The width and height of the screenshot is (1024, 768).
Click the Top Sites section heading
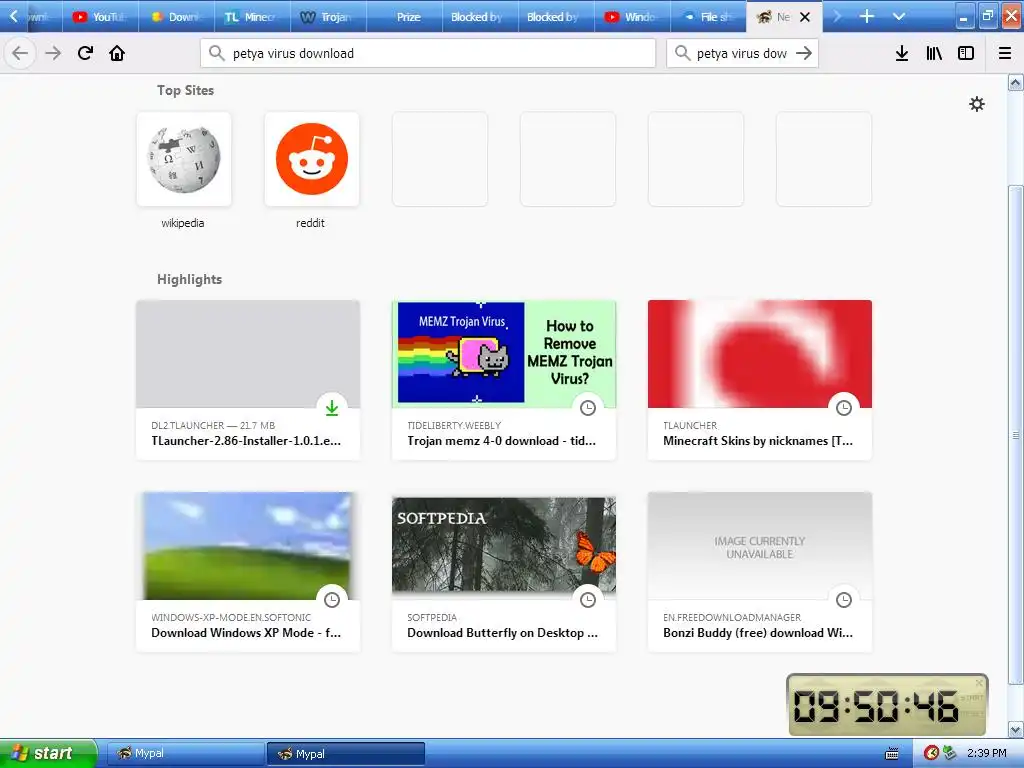pyautogui.click(x=185, y=91)
